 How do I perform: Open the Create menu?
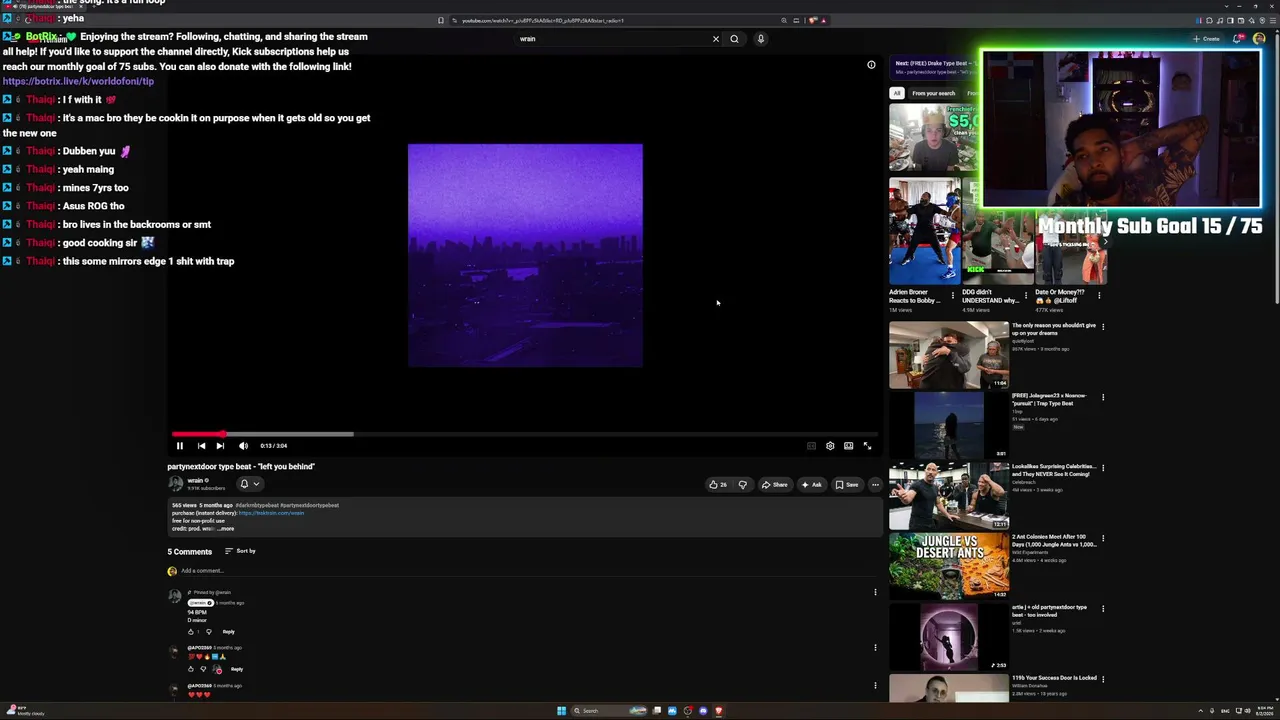[x=1206, y=39]
